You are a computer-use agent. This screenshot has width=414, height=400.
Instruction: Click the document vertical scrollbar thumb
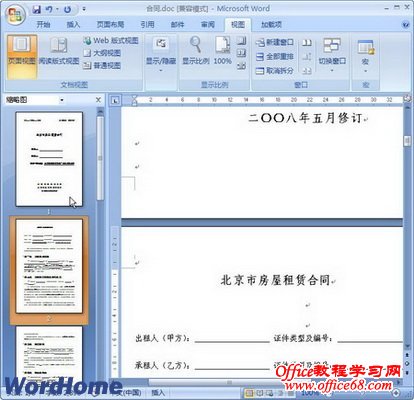click(x=407, y=141)
